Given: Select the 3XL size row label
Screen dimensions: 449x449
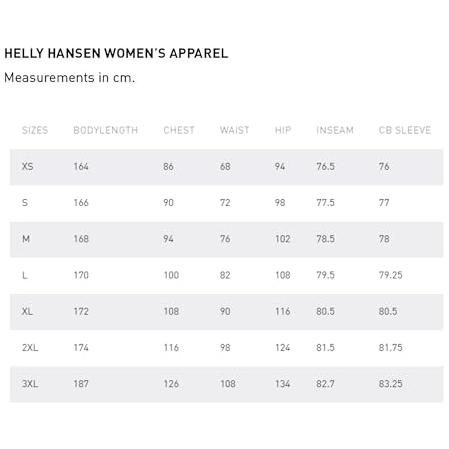Looking at the screenshot, I should pos(30,384).
